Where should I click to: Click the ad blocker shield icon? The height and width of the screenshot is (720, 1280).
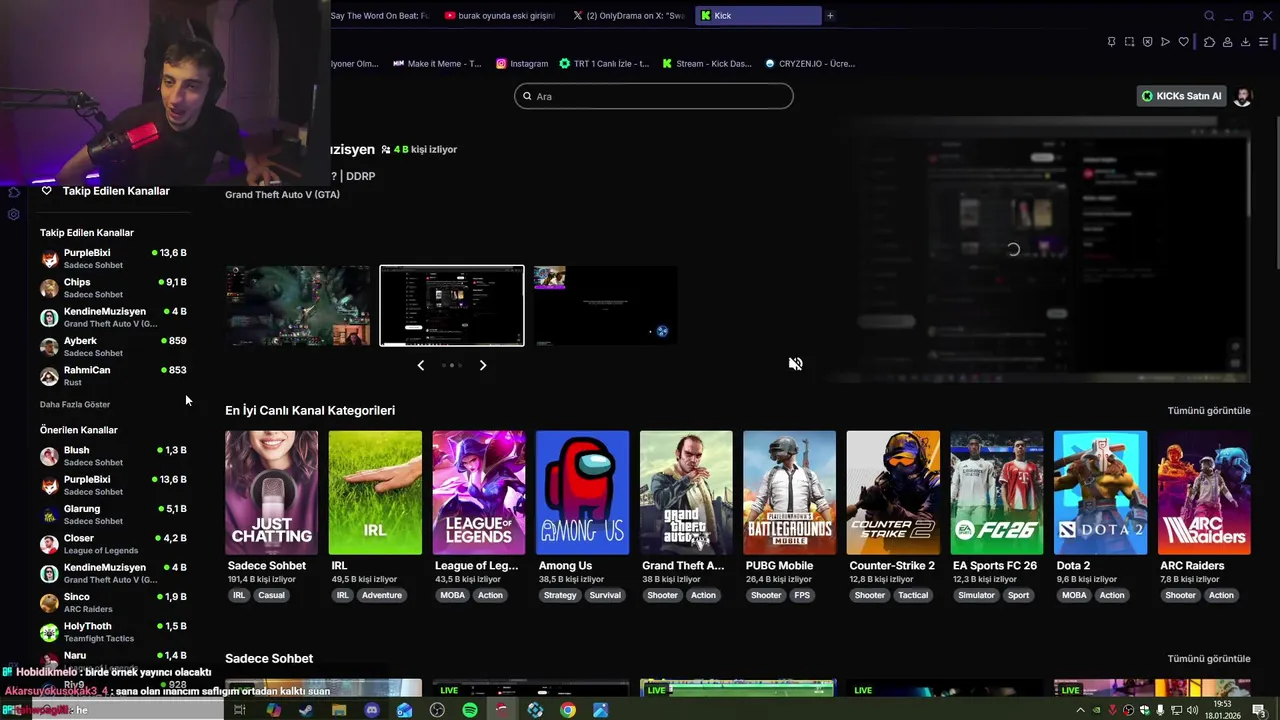point(1147,42)
